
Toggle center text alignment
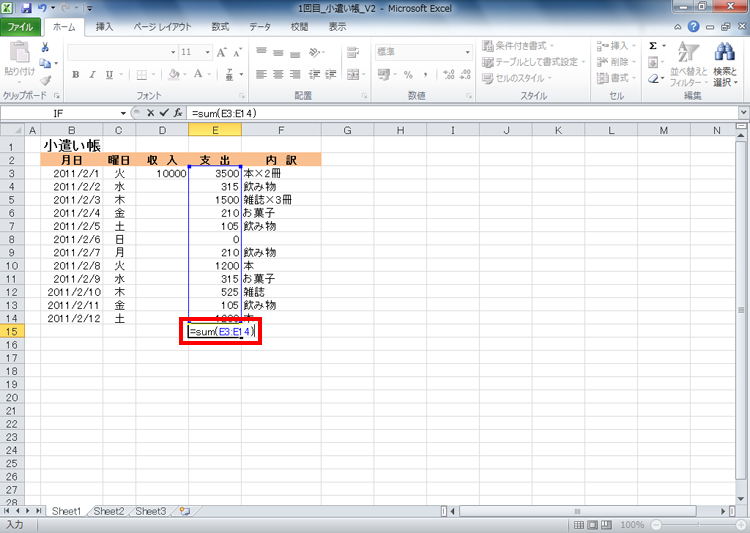click(x=278, y=75)
